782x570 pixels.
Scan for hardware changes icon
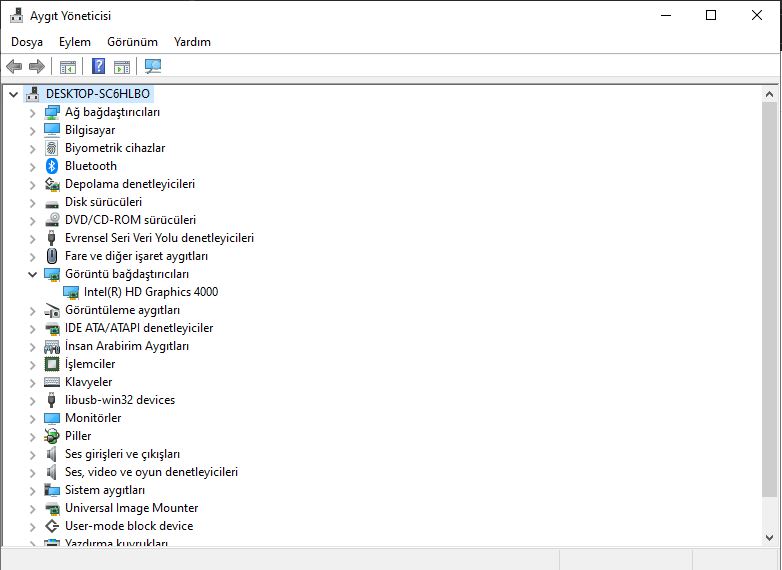153,67
